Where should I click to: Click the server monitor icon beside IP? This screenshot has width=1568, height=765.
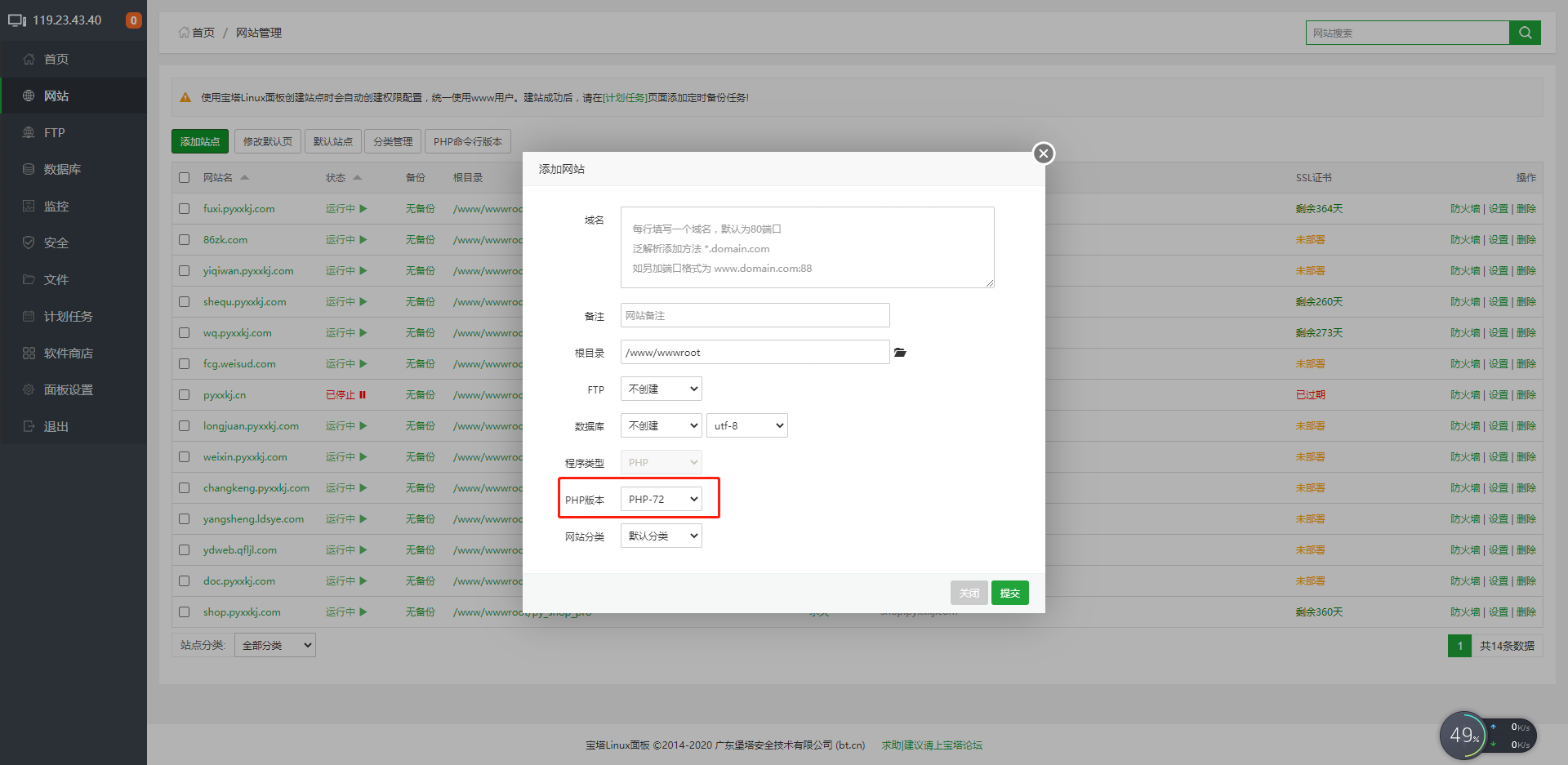[17, 20]
